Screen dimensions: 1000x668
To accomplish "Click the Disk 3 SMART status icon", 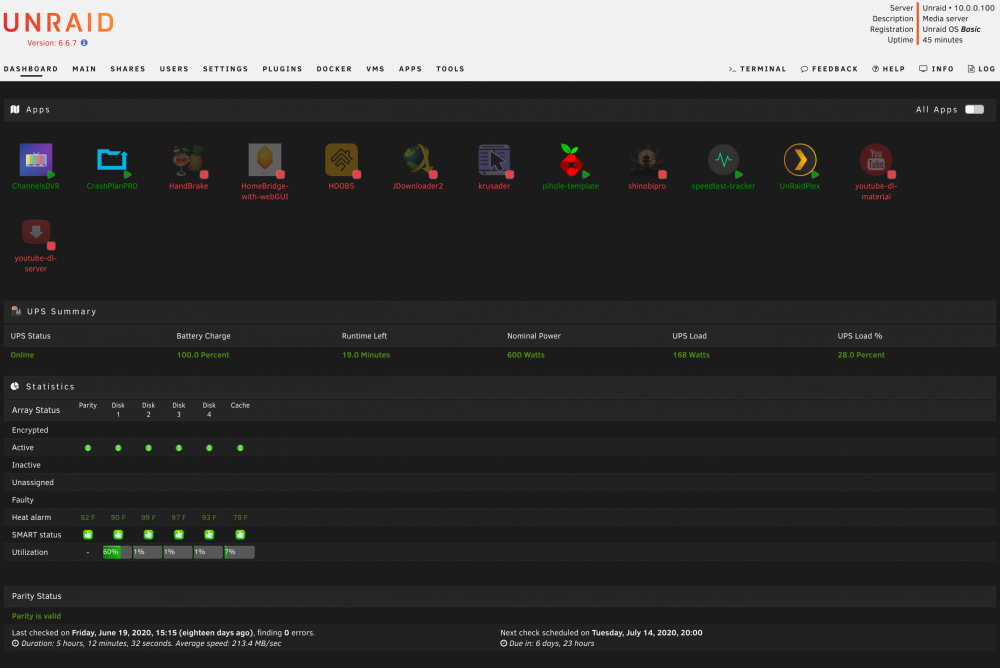I will (179, 535).
